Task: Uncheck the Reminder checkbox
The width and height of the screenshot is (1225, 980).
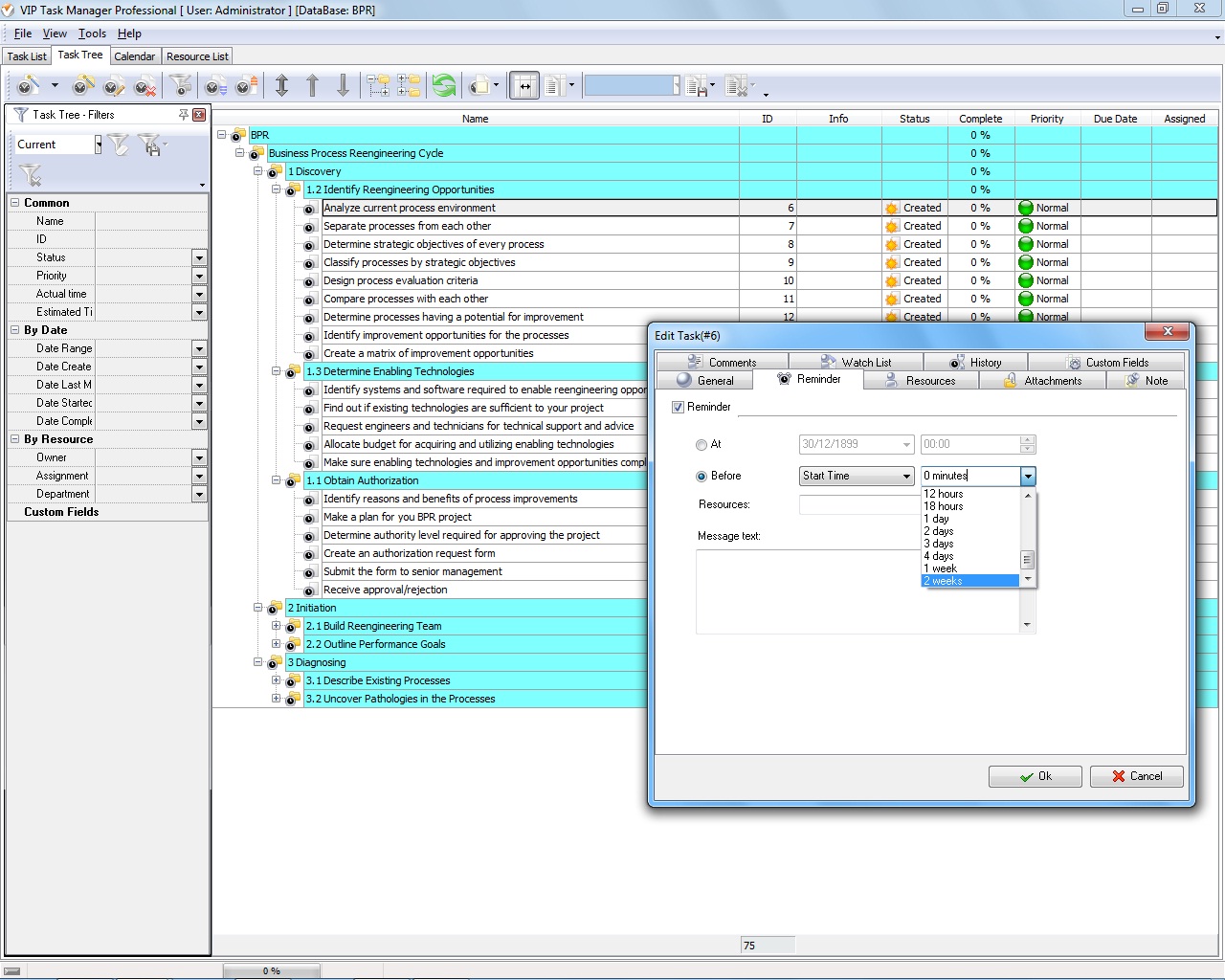Action: [x=679, y=407]
